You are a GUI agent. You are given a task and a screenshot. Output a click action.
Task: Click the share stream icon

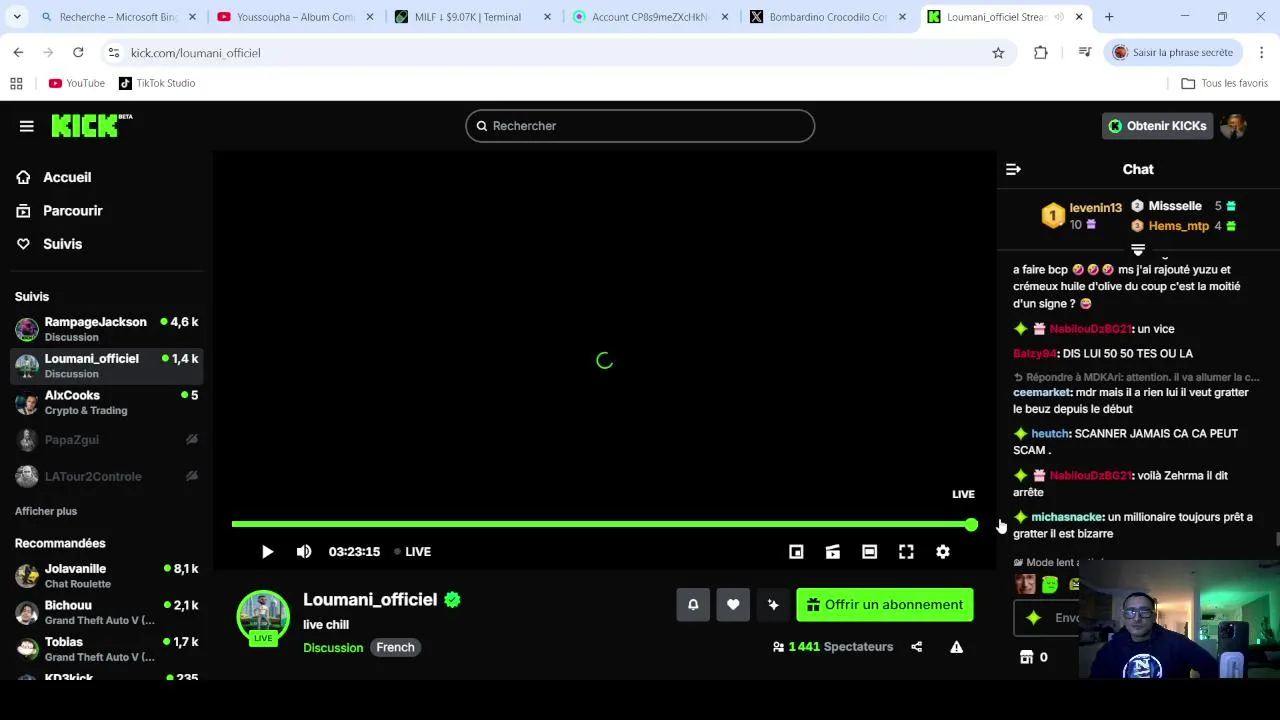click(917, 647)
